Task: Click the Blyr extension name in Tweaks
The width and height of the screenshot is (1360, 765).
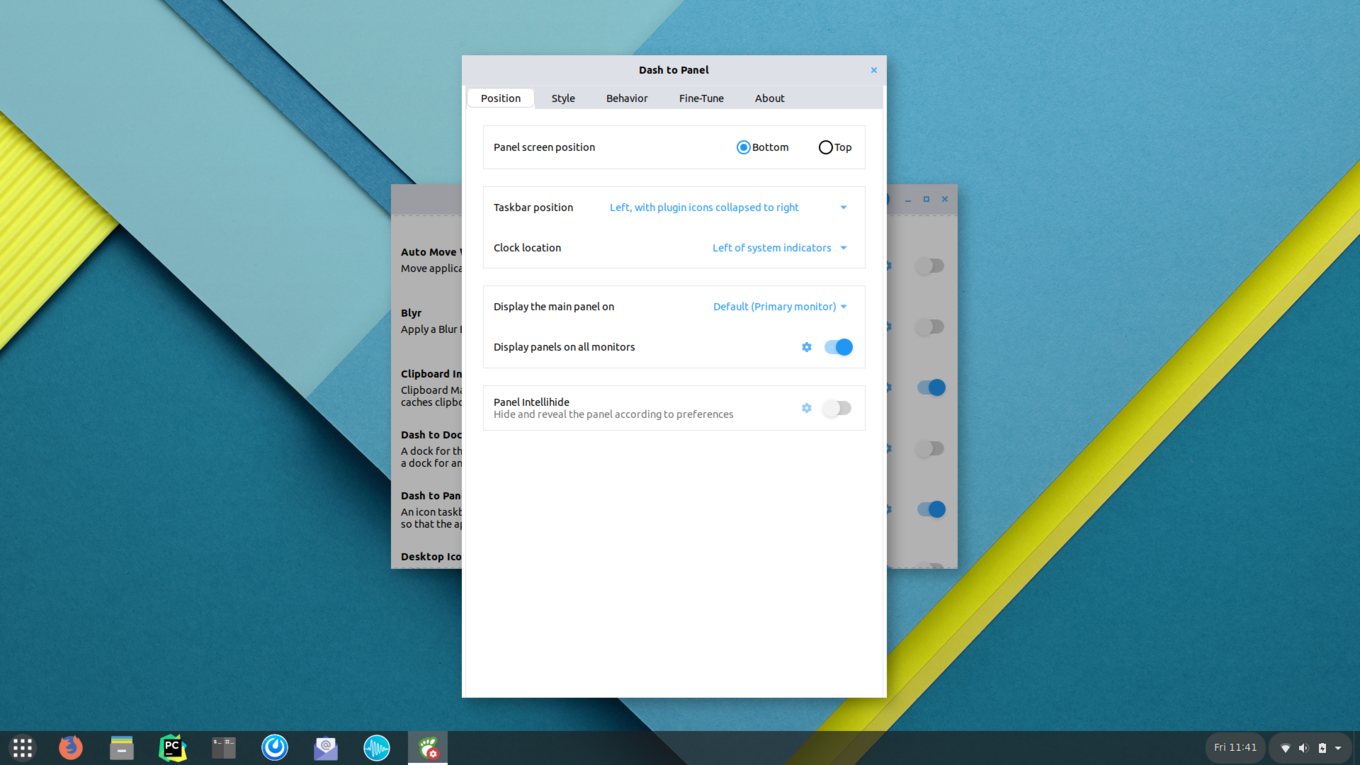Action: click(411, 313)
